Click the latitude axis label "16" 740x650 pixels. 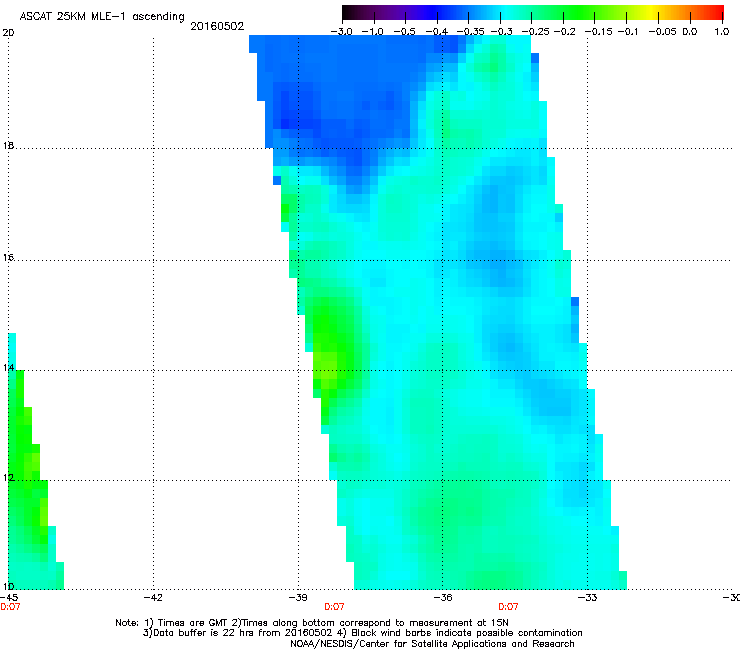[8, 258]
